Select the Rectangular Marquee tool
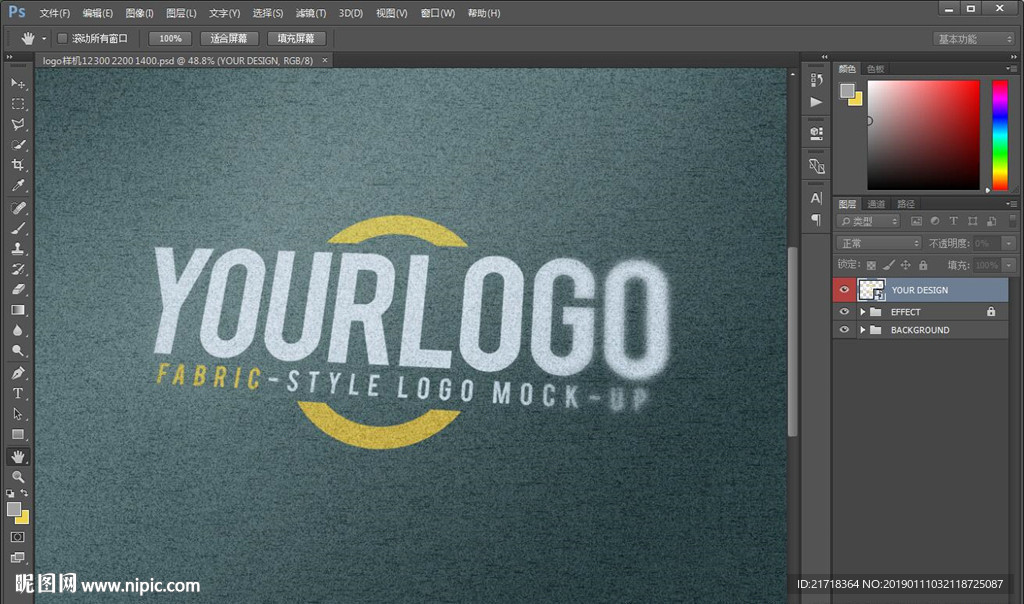 (x=18, y=104)
